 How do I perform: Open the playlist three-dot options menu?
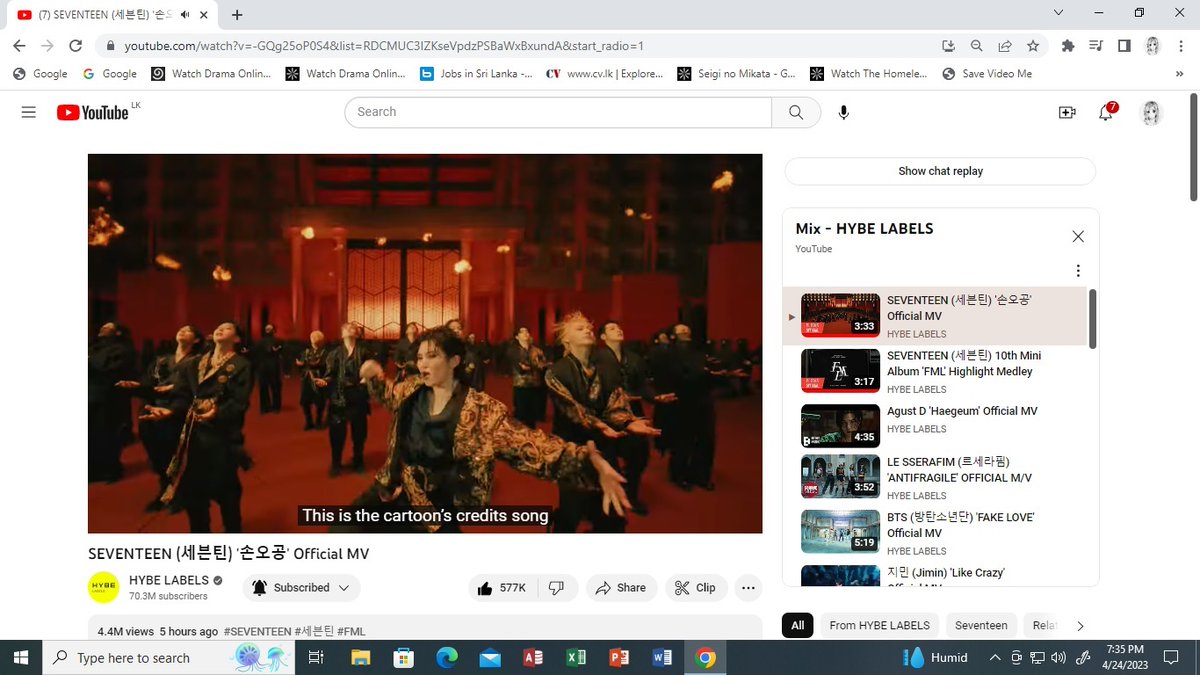pyautogui.click(x=1078, y=270)
